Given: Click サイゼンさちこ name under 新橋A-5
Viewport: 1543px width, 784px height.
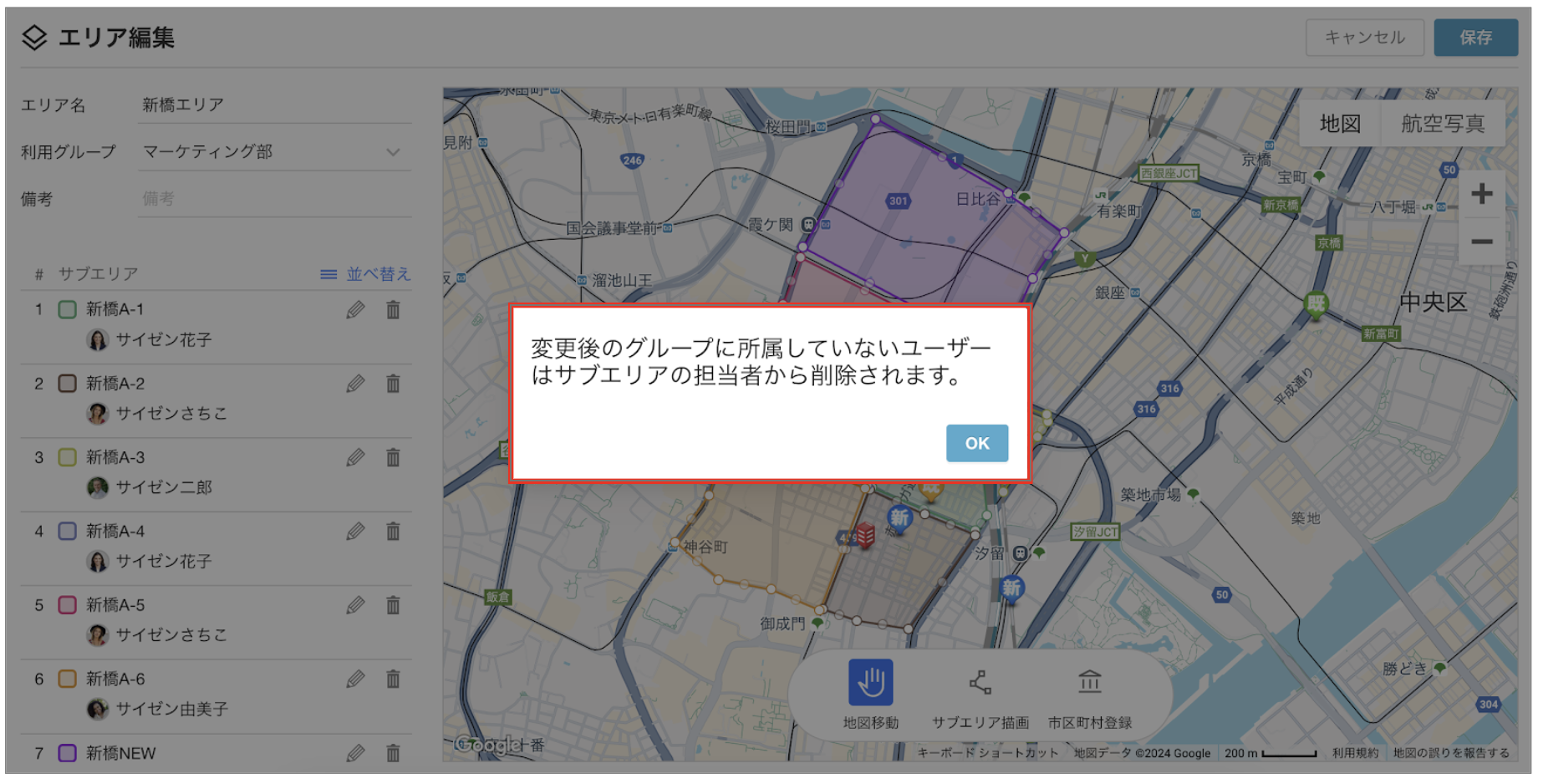Looking at the screenshot, I should pyautogui.click(x=171, y=635).
